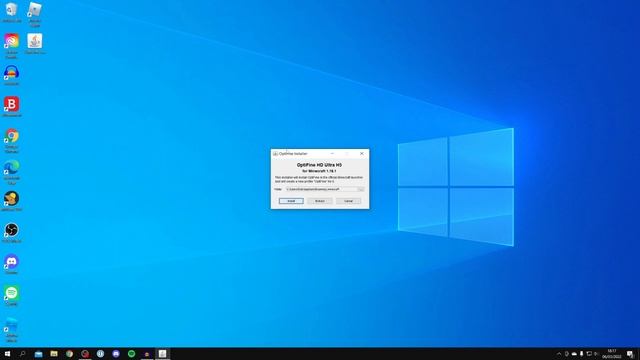Click the Install button in OptiFine Installer
This screenshot has width=640, height=360.
pos(291,201)
